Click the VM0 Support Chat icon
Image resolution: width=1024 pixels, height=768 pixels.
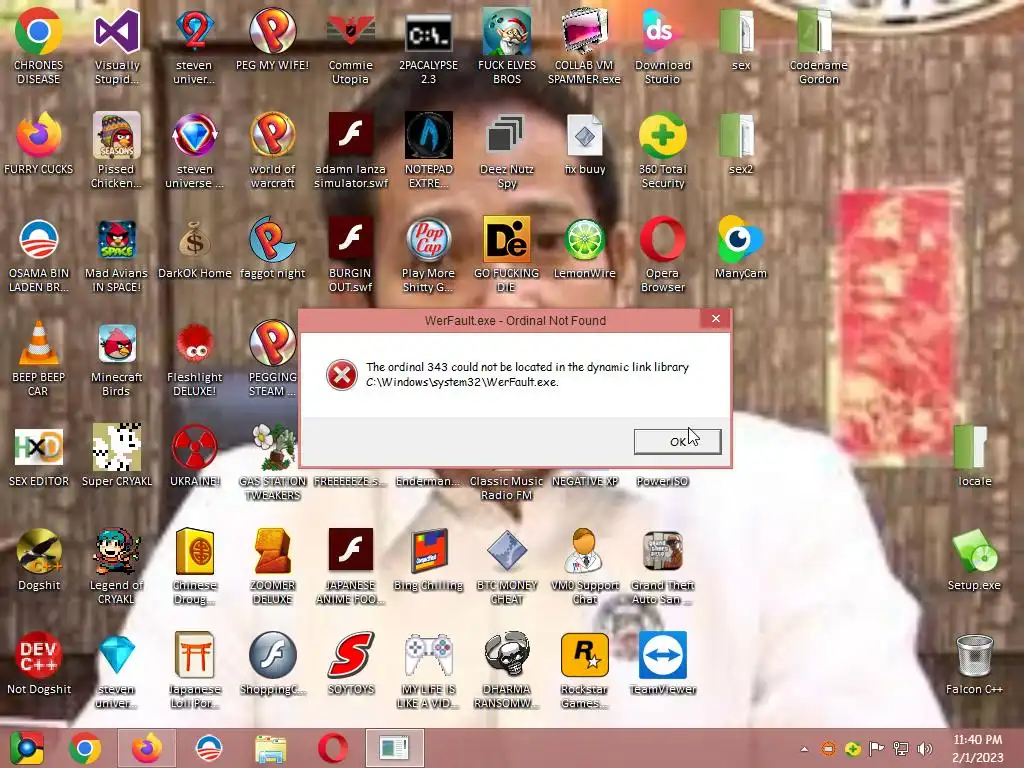click(584, 567)
